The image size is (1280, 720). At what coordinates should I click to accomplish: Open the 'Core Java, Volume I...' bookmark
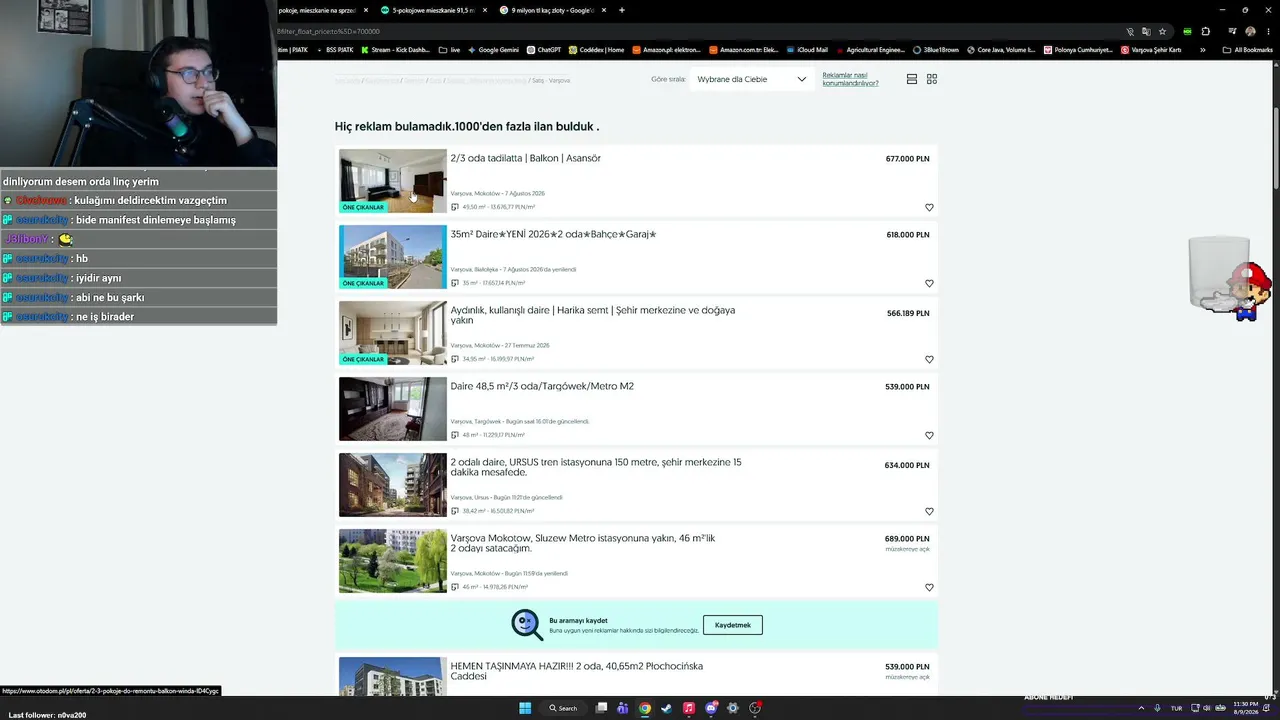point(1001,50)
